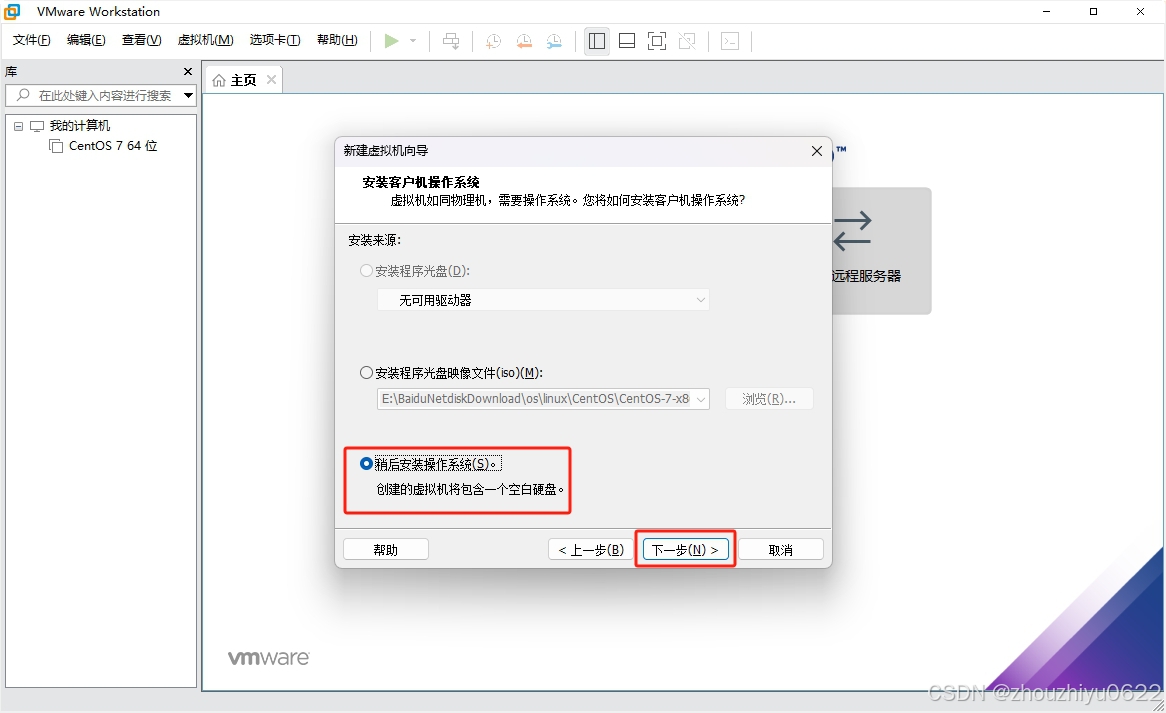Open the 帮助(H) menu
The image size is (1166, 713).
point(337,40)
